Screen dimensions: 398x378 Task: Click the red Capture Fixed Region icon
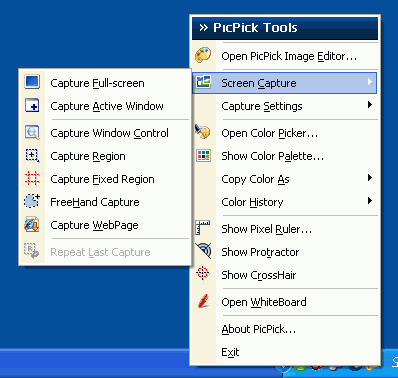pos(32,178)
